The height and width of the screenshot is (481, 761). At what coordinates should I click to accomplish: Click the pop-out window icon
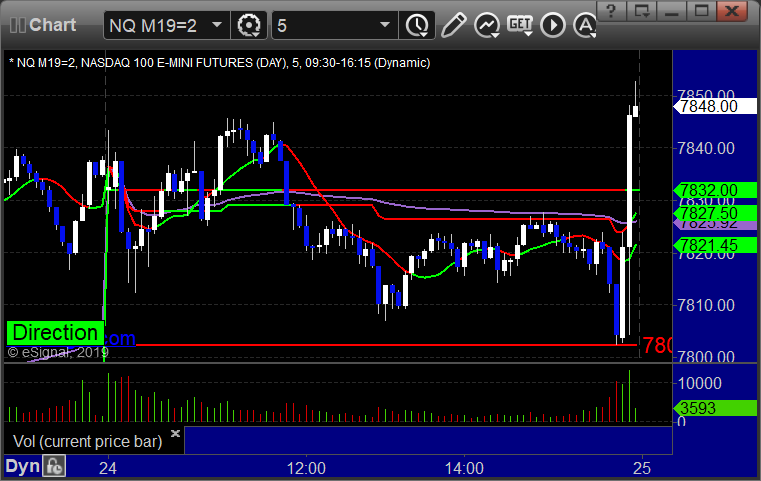click(x=641, y=10)
